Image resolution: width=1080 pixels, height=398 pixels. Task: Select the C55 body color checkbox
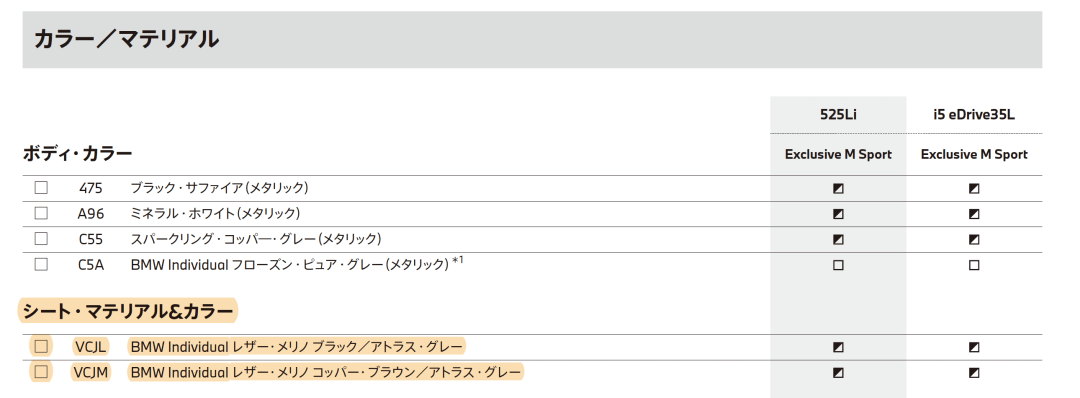tap(41, 238)
